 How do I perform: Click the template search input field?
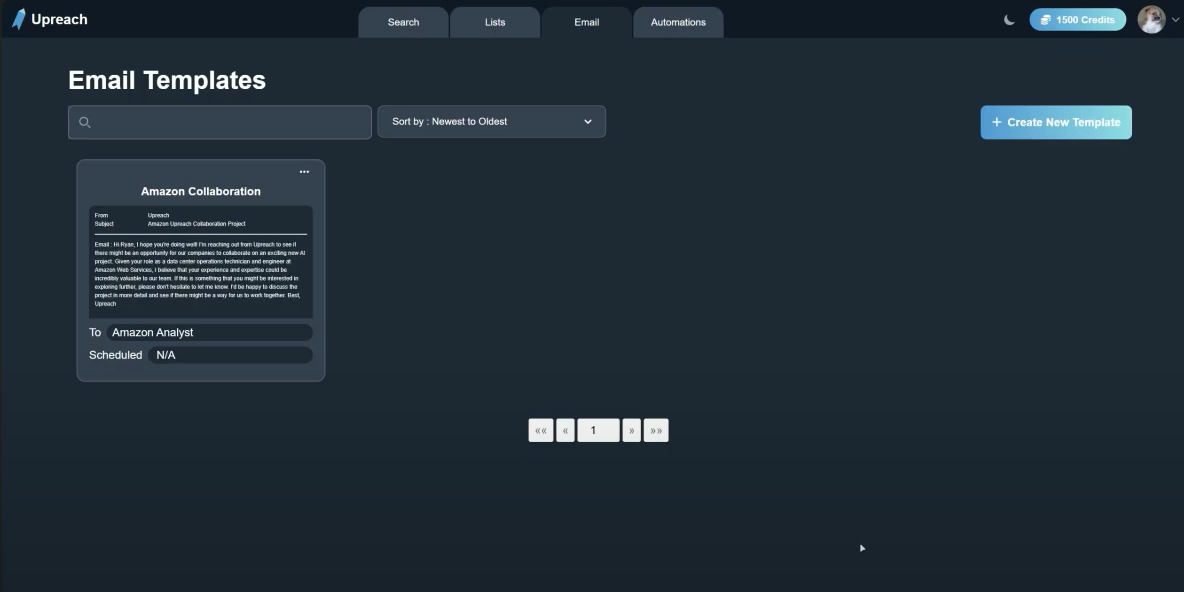[x=230, y=122]
